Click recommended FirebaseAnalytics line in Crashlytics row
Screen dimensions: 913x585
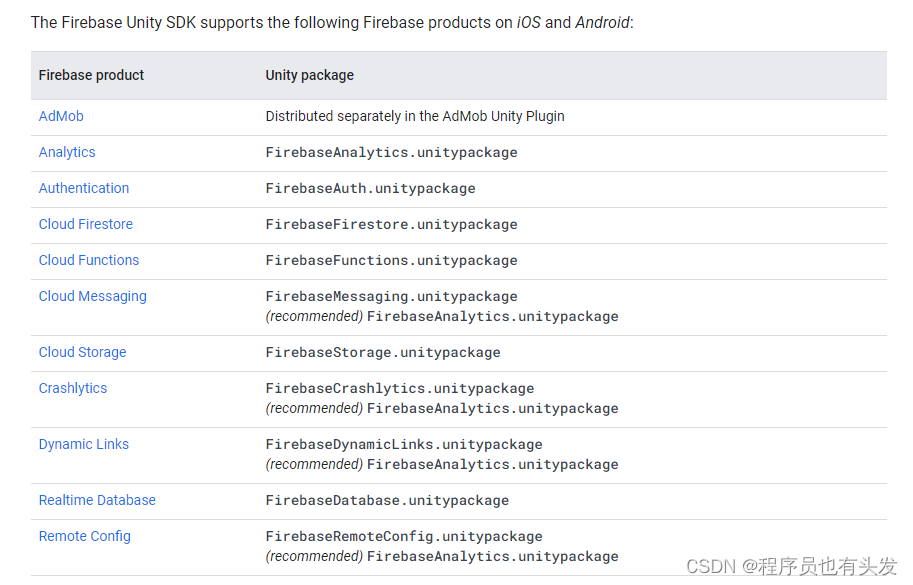pos(442,409)
